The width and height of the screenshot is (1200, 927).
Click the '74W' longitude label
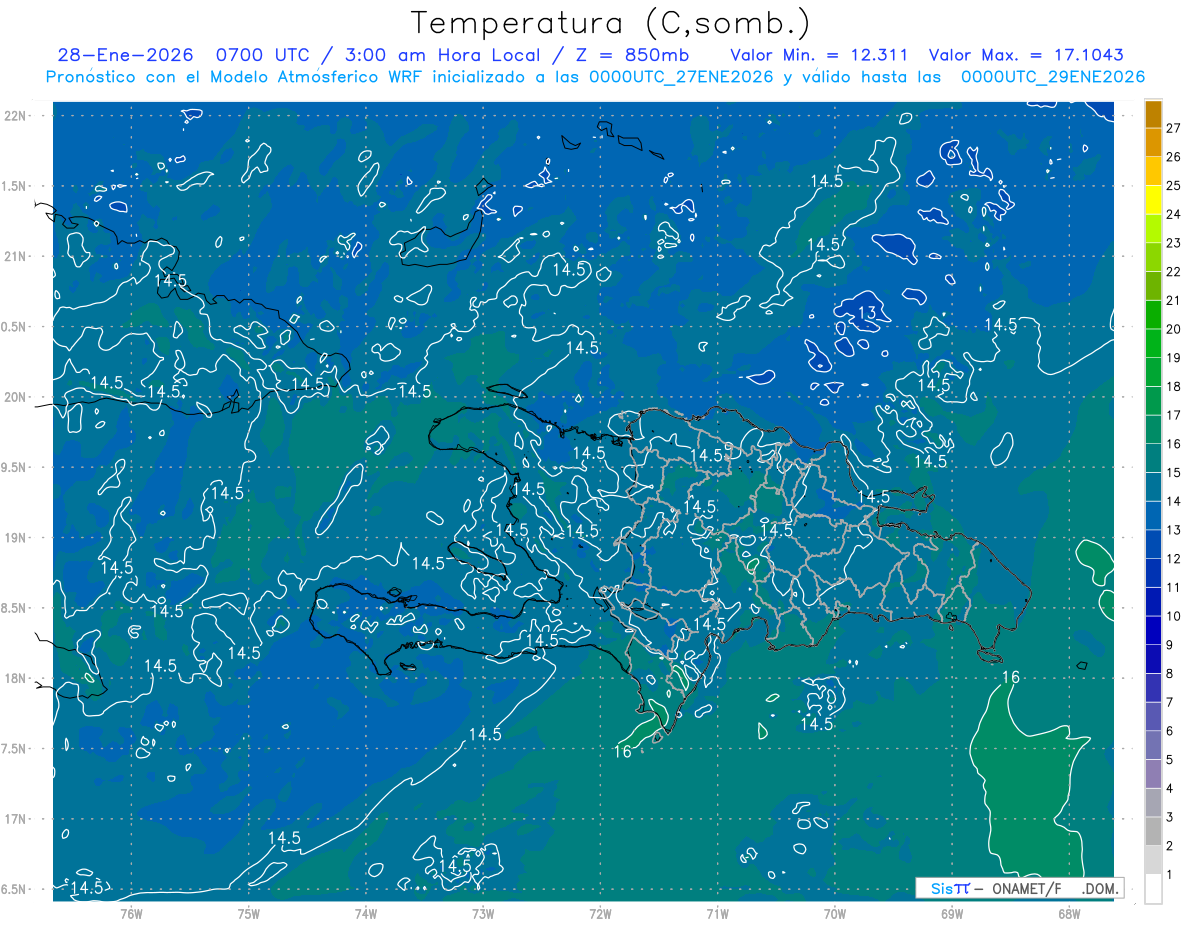click(x=365, y=915)
